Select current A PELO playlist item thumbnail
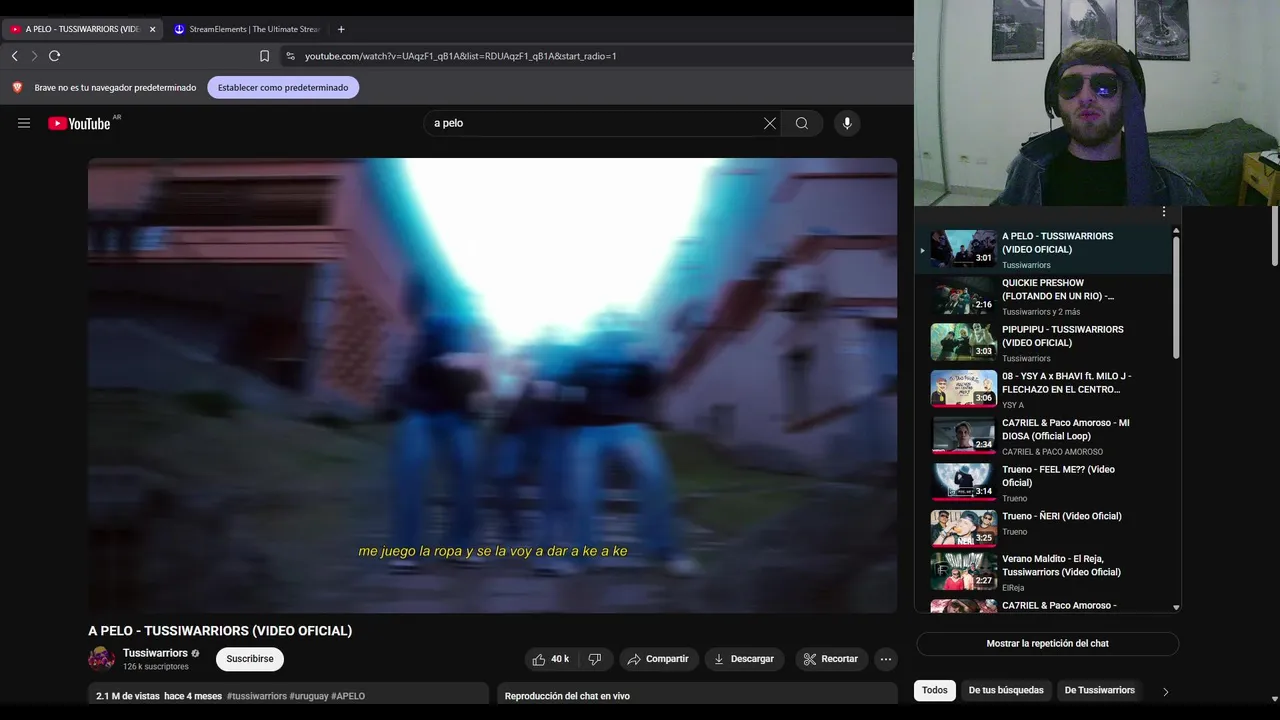This screenshot has height=720, width=1280. pyautogui.click(x=964, y=249)
